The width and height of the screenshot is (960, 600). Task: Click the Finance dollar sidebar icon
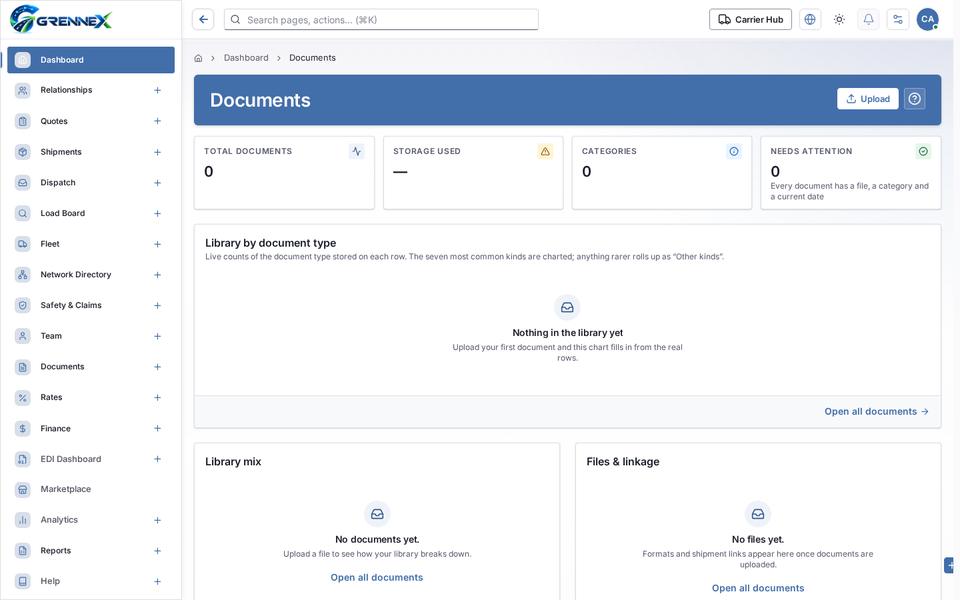tap(23, 429)
